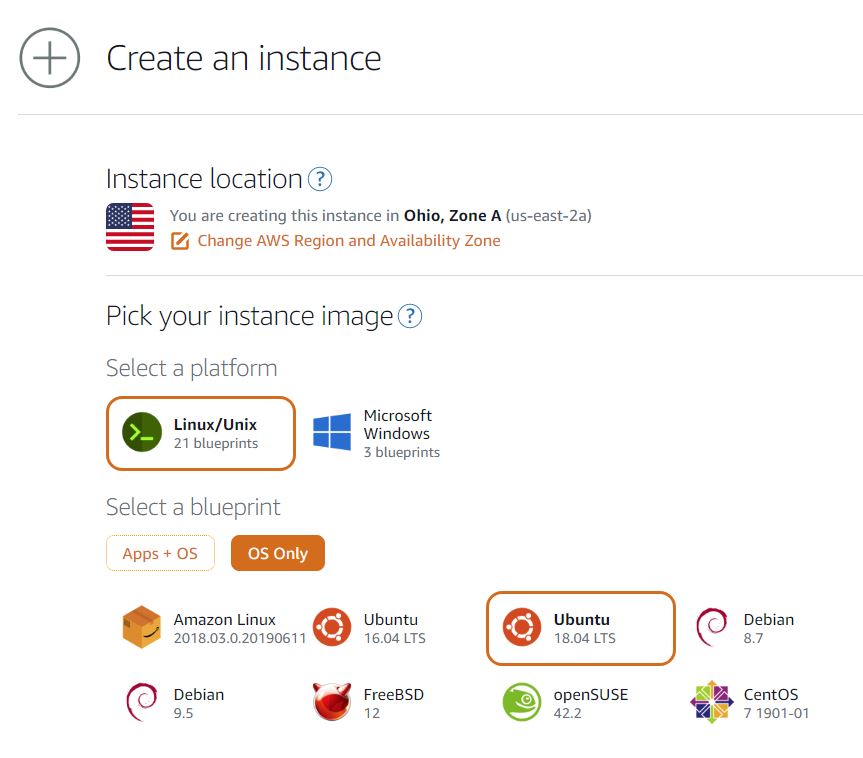The height and width of the screenshot is (758, 863).
Task: Click the 'Select a blueprint' heading
Action: tap(193, 507)
